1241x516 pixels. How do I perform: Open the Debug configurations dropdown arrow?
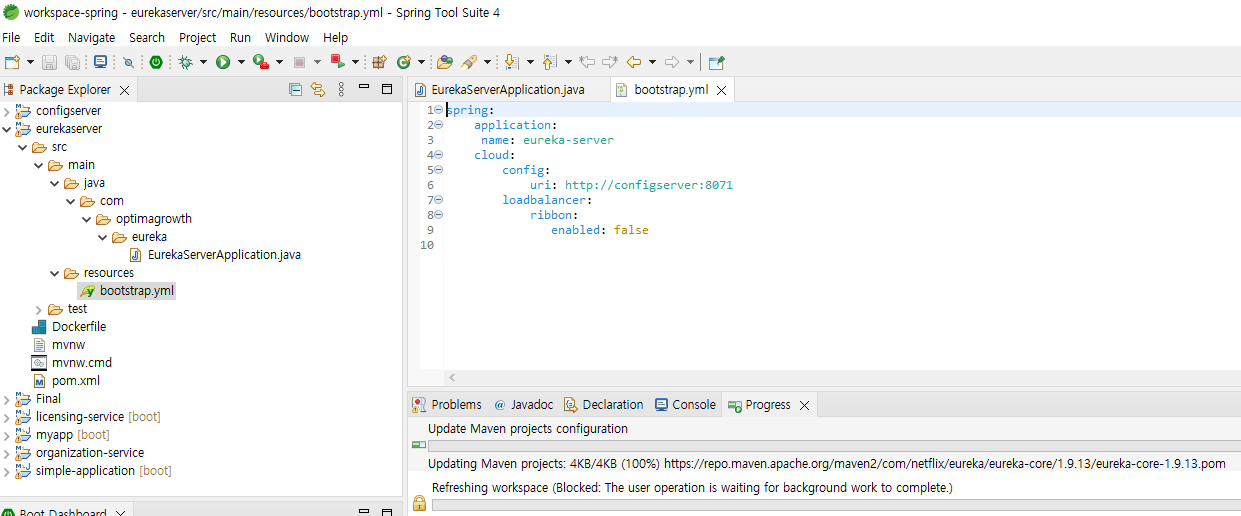point(203,62)
